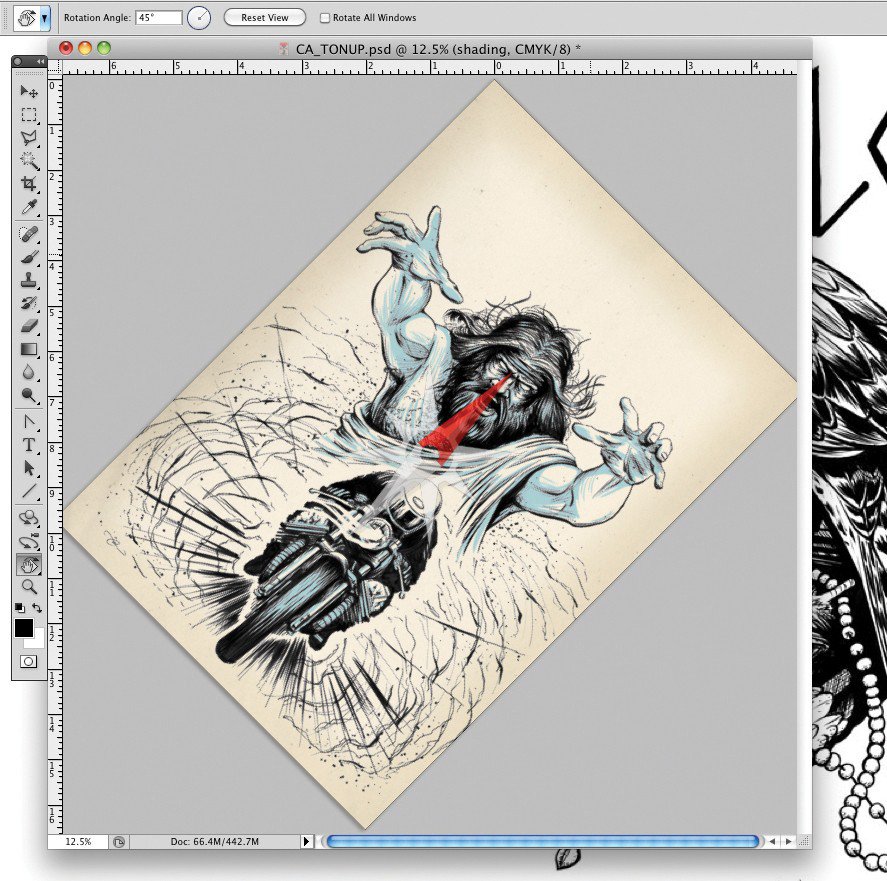Select the Gradient tool
The width and height of the screenshot is (887, 881).
(x=29, y=349)
